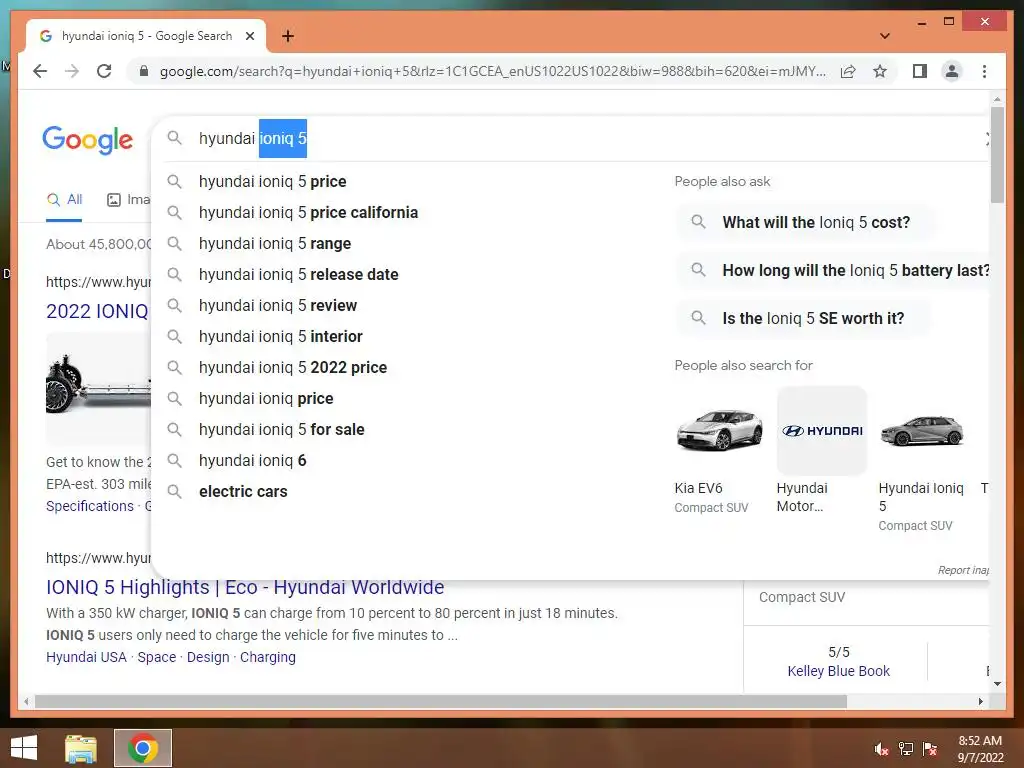
Task: Open the 2022 IONIQ result title link
Action: (x=97, y=311)
